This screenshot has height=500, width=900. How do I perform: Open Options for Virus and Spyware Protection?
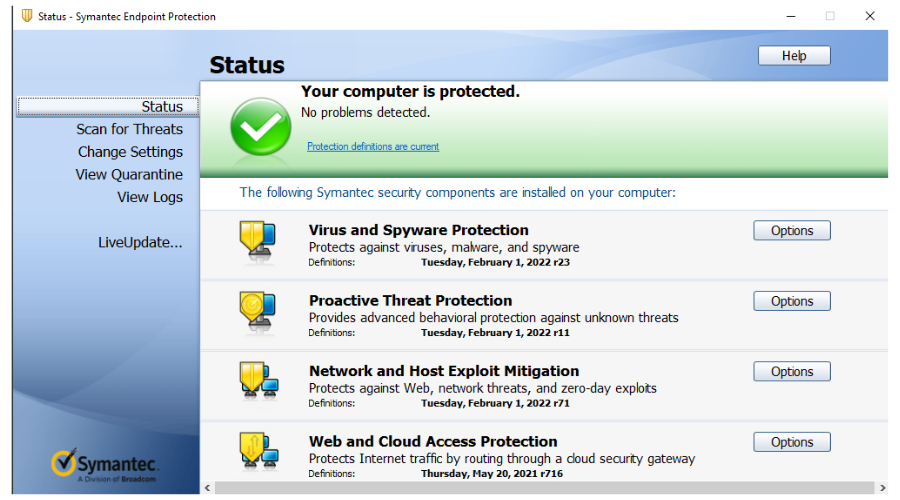792,230
